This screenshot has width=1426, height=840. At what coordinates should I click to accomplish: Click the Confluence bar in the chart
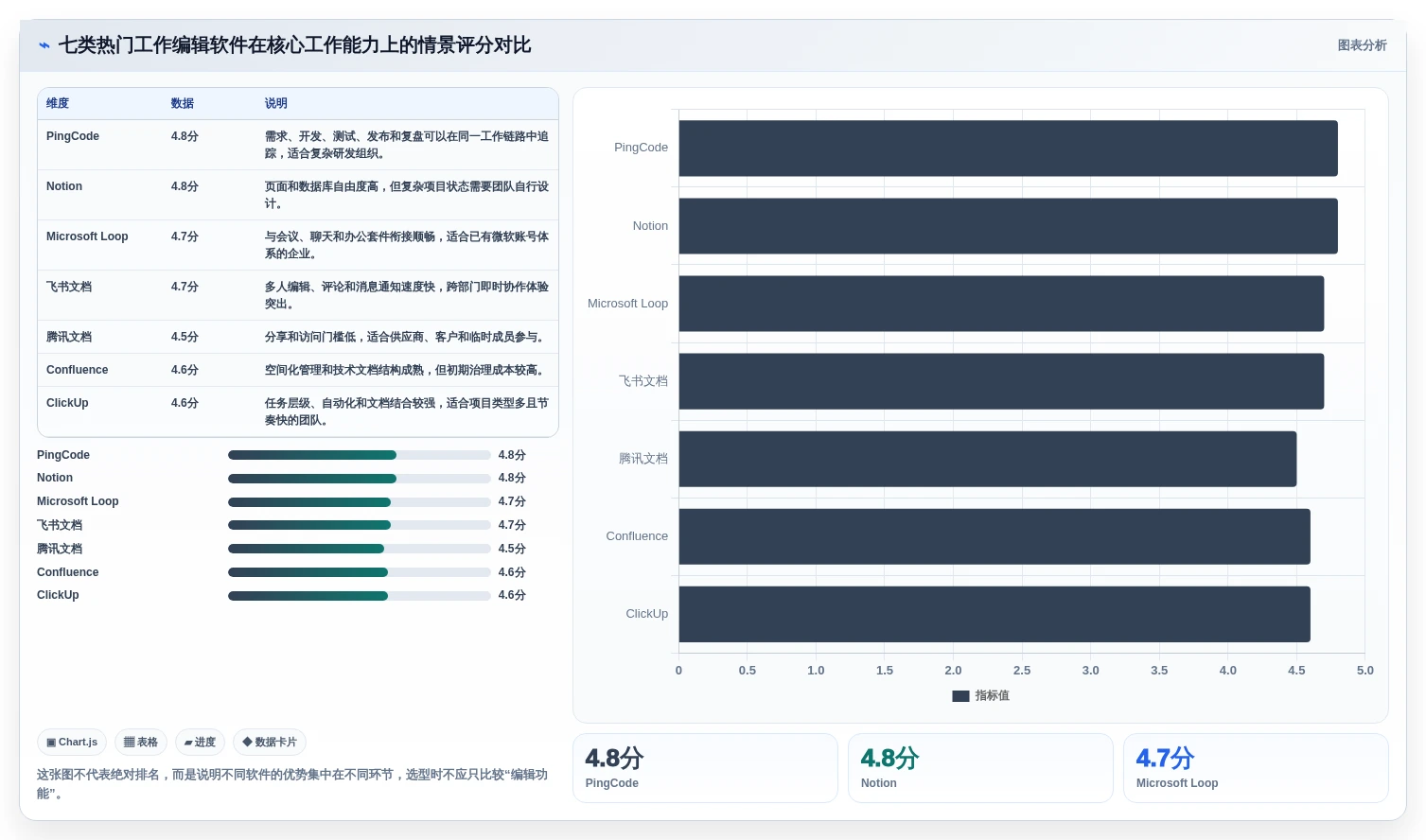coord(995,536)
